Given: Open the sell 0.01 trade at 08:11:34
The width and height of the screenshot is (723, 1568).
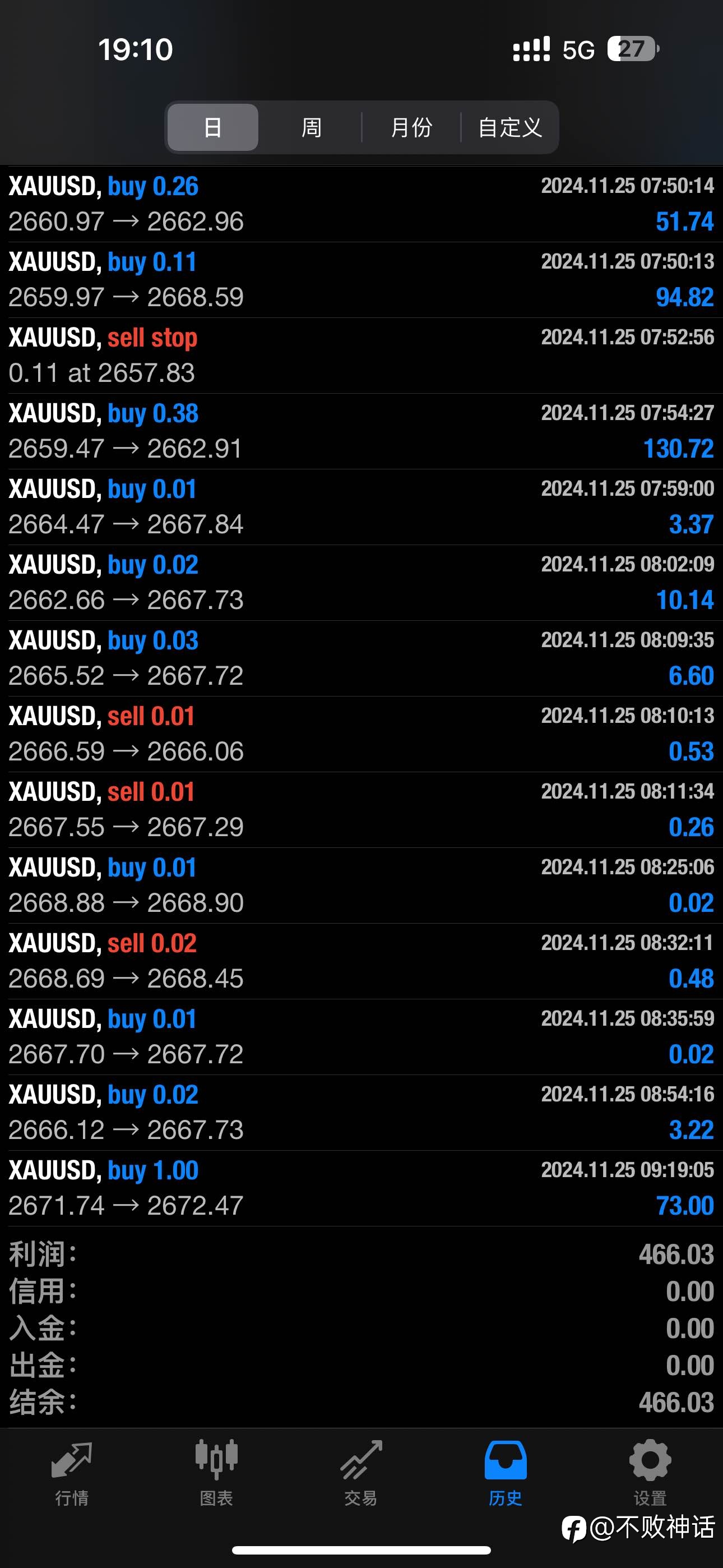Looking at the screenshot, I should point(361,810).
